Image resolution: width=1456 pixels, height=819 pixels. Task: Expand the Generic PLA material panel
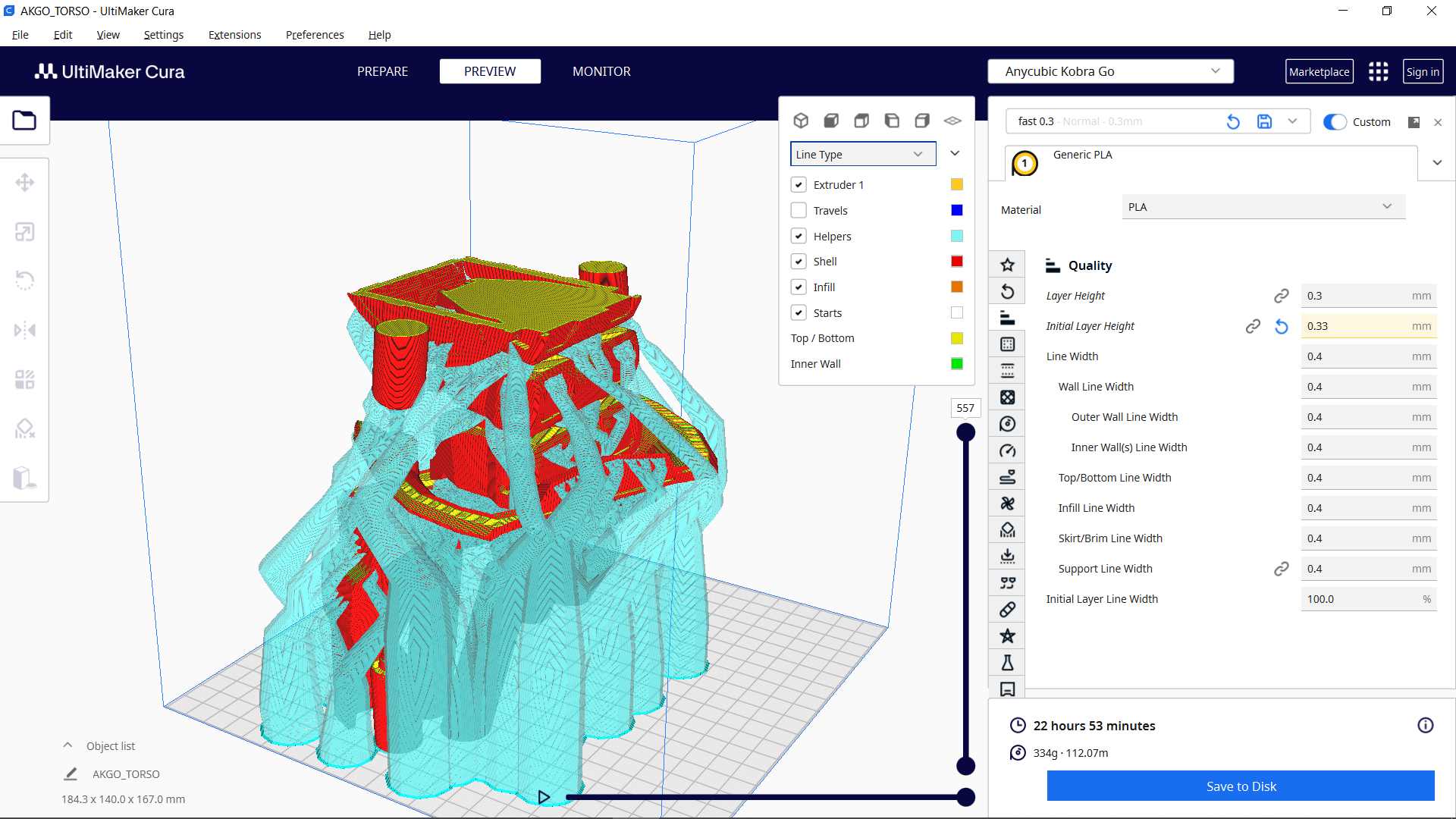point(1437,162)
